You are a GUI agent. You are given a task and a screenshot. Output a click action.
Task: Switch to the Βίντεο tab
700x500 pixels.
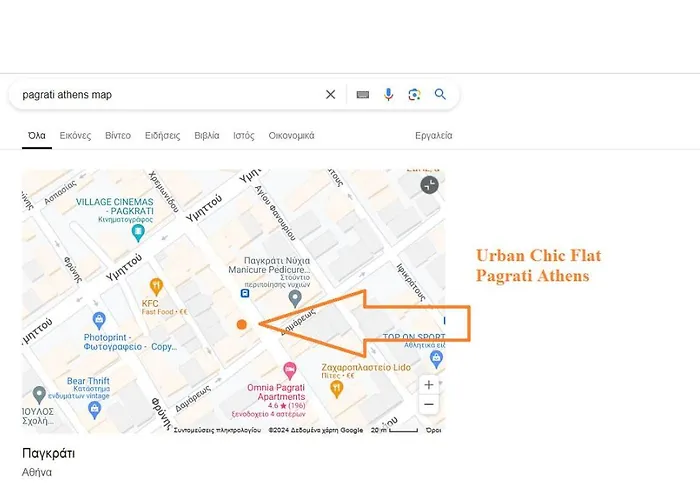point(118,136)
